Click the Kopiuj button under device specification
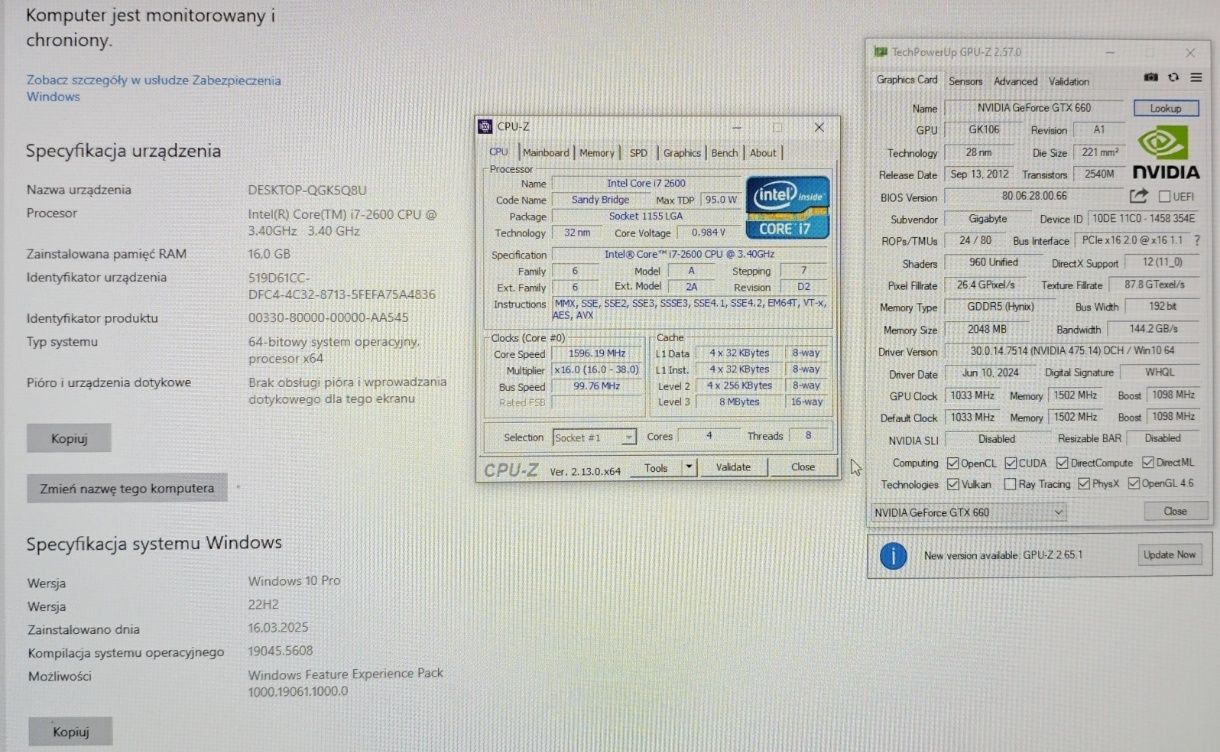The width and height of the screenshot is (1220, 752). [69, 438]
